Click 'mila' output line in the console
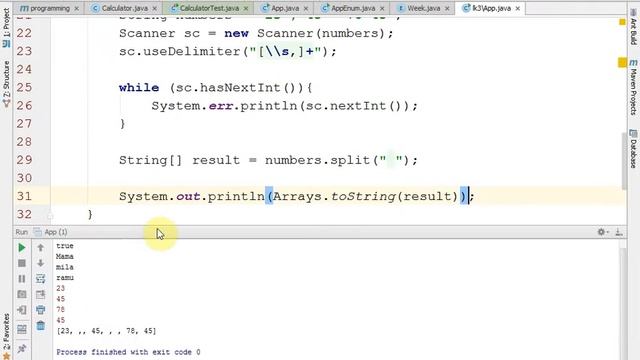Screen dimensions: 640x360 click(x=64, y=267)
